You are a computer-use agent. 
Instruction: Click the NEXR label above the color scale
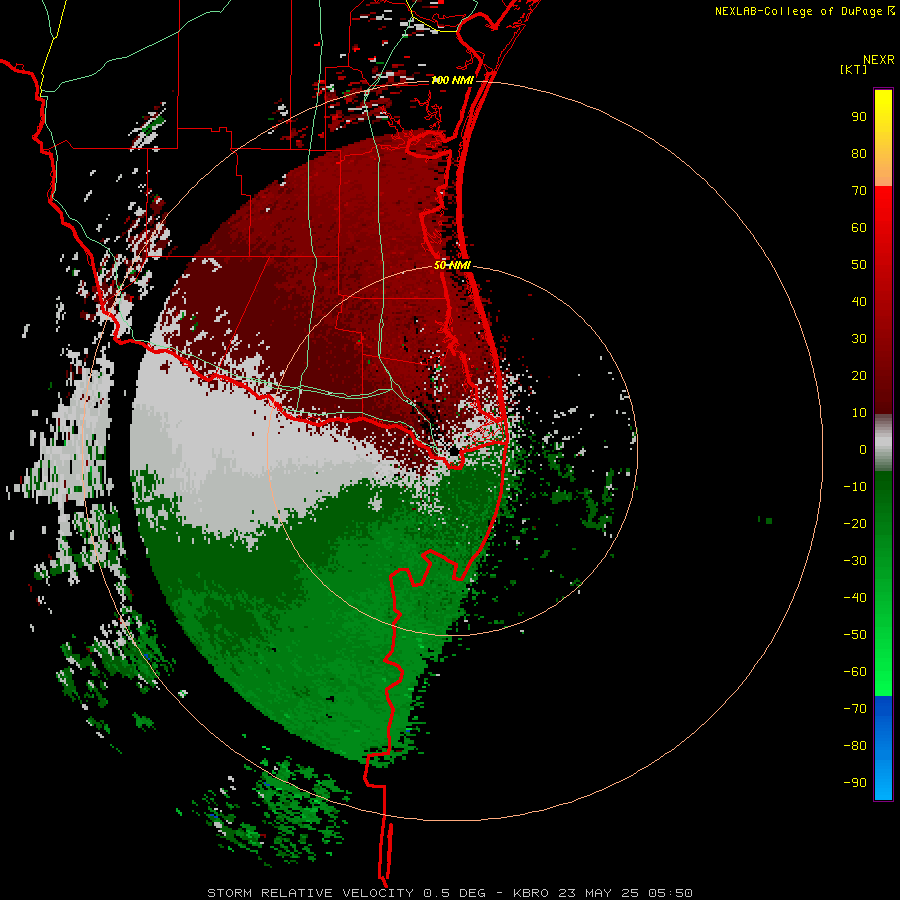pyautogui.click(x=878, y=60)
